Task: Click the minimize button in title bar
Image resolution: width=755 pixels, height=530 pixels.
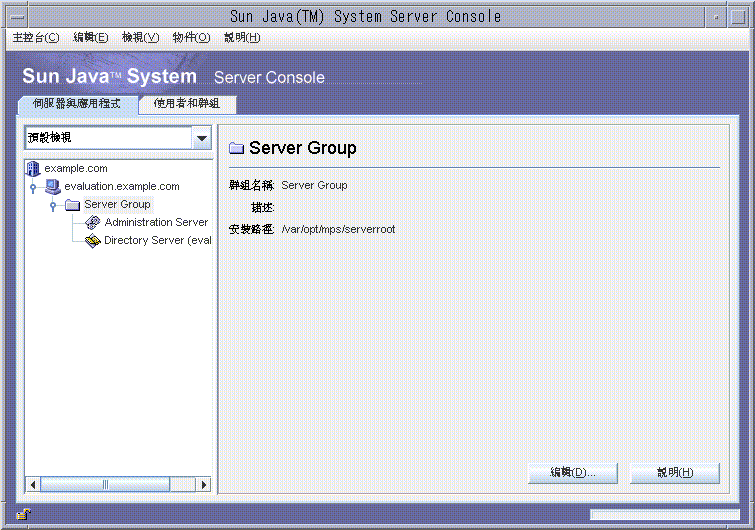Action: point(716,17)
